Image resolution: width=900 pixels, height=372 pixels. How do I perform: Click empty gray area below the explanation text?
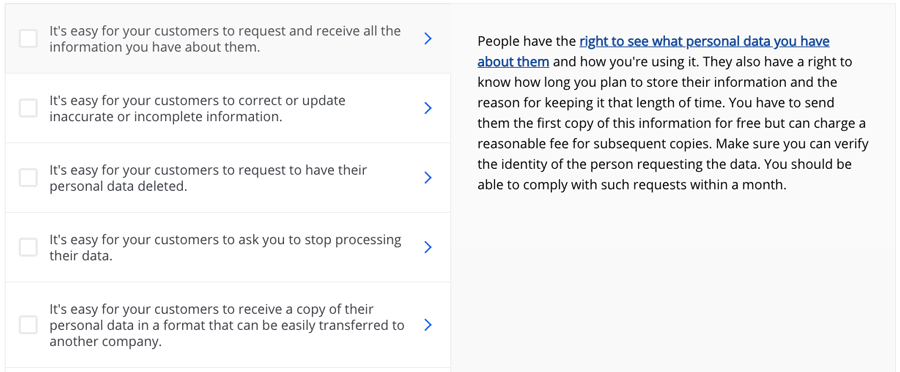tap(674, 287)
